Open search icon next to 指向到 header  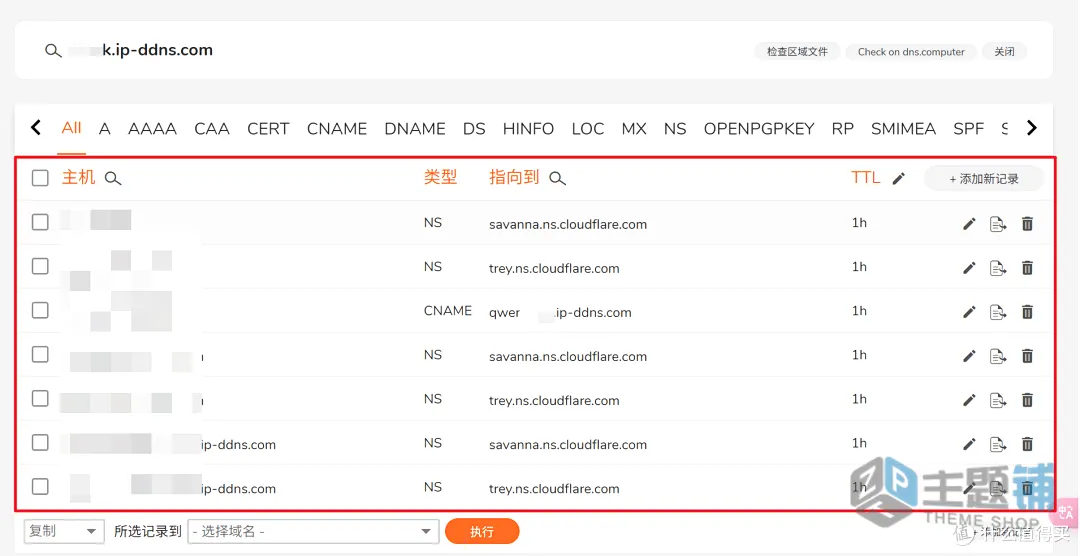(557, 178)
